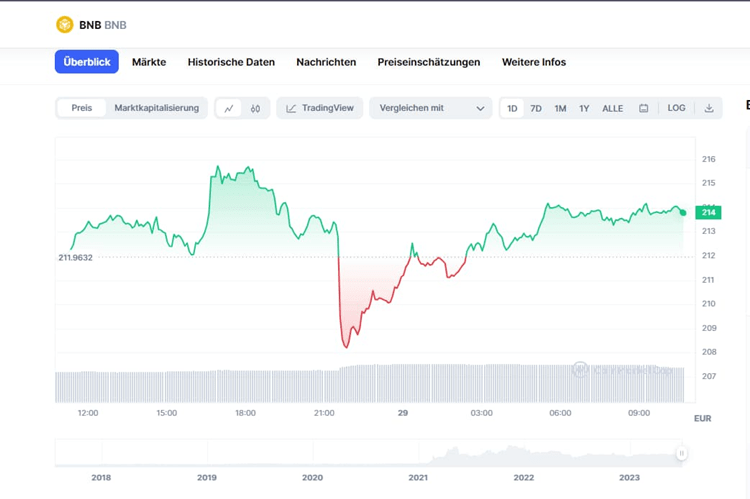750x499 pixels.
Task: Click the 21:00 time axis label
Action: coord(324,413)
